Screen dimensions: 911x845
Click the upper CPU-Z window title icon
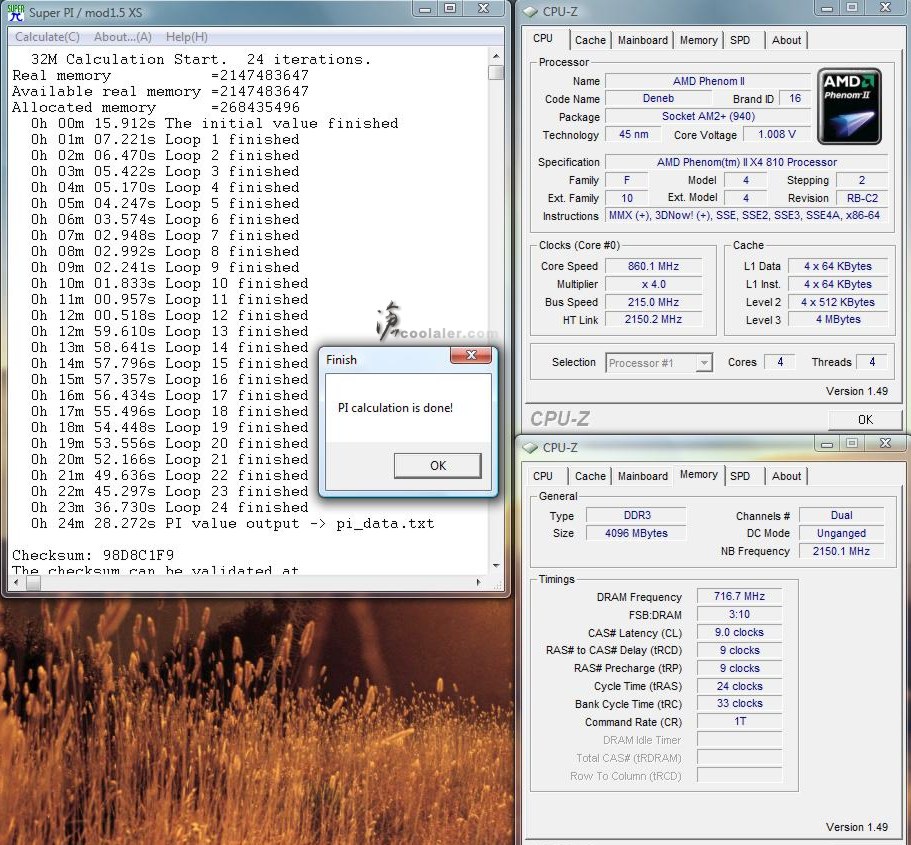[529, 12]
